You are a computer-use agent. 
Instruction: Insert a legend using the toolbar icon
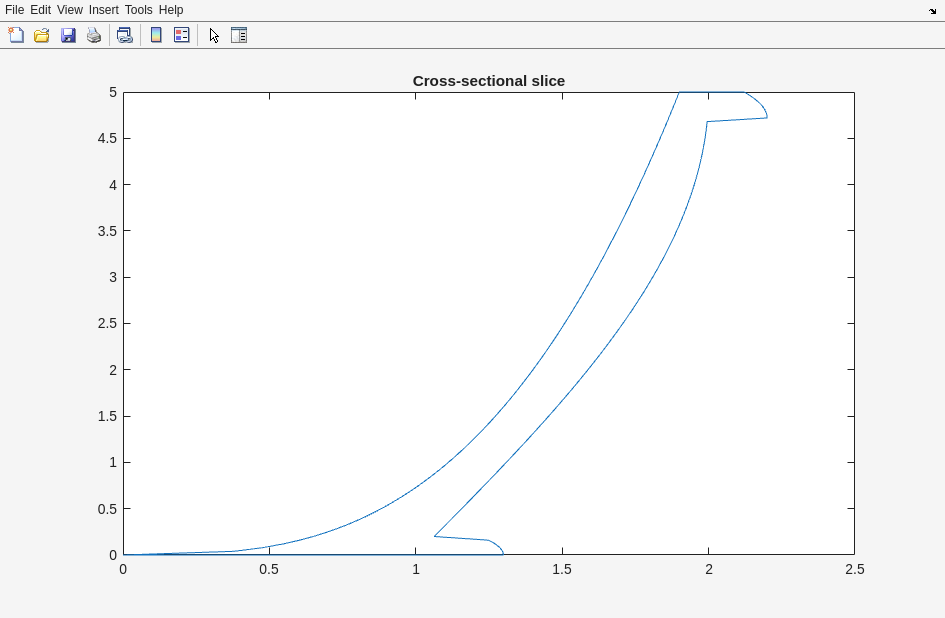[181, 35]
